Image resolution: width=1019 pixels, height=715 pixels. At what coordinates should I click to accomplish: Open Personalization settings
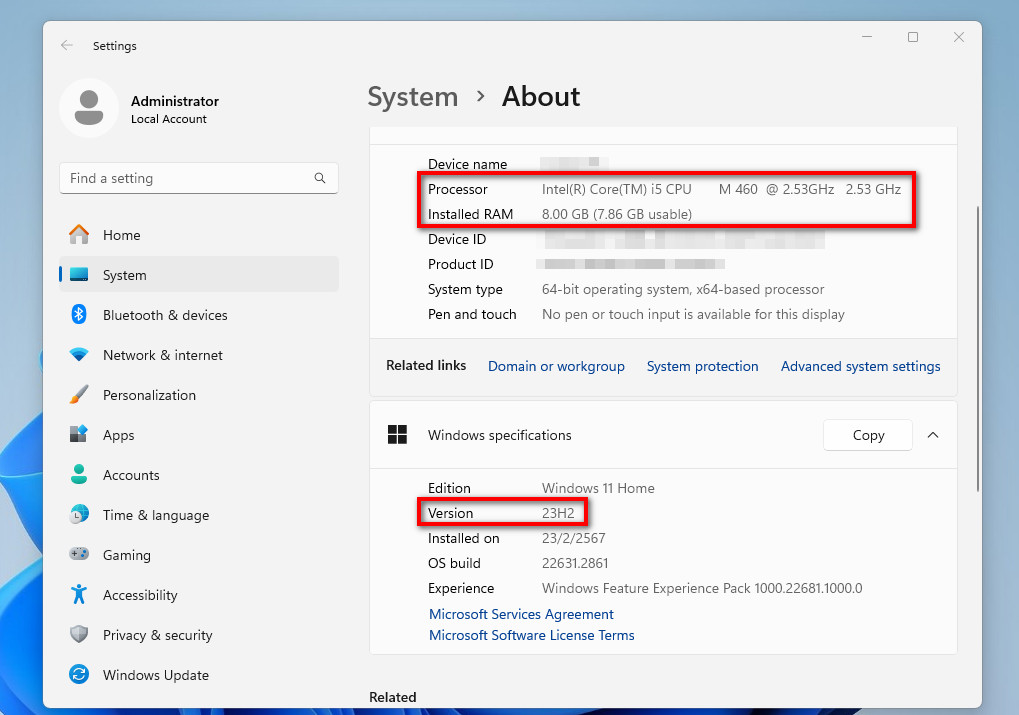pyautogui.click(x=199, y=395)
